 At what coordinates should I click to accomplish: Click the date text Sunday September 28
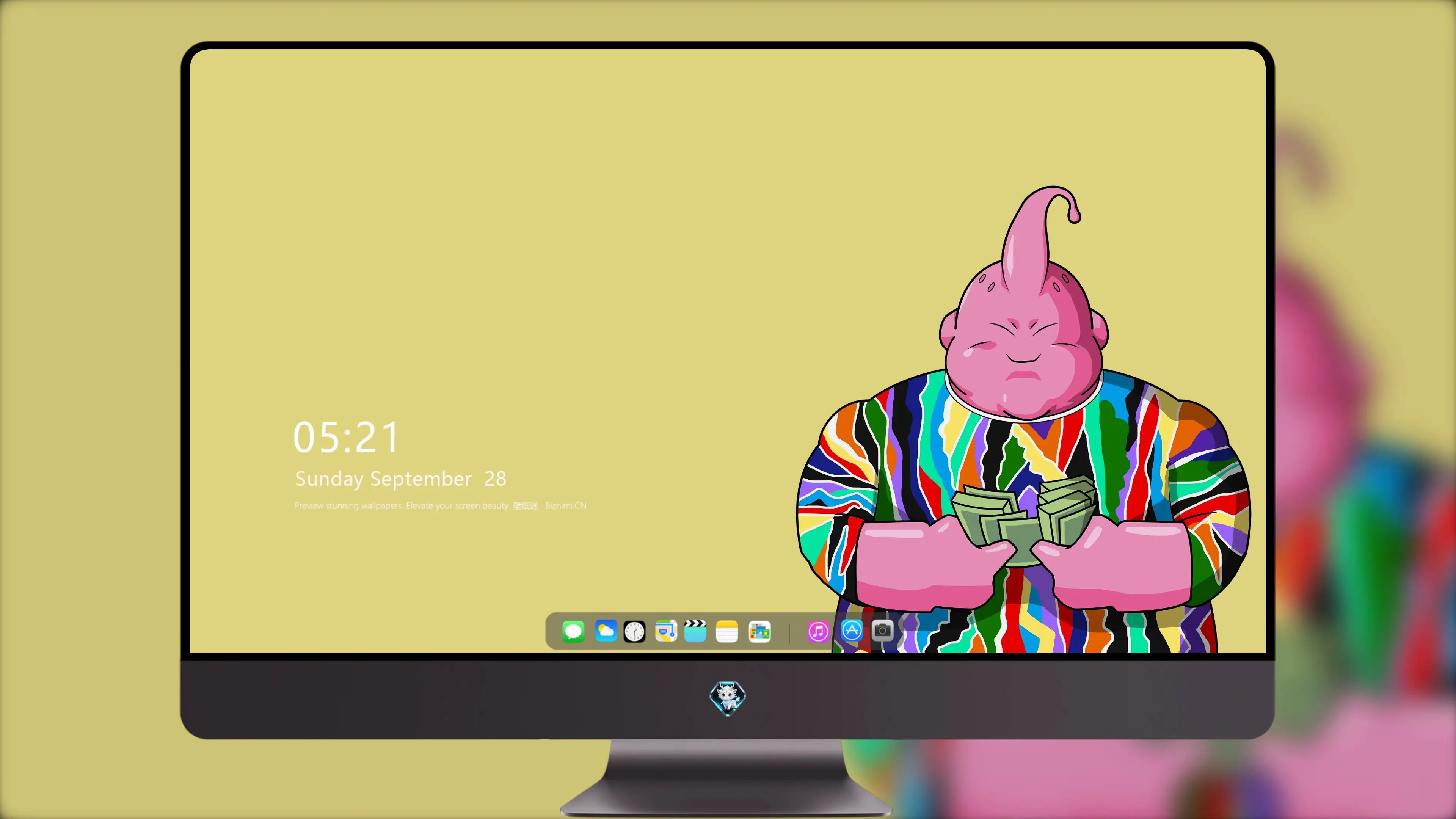click(400, 479)
